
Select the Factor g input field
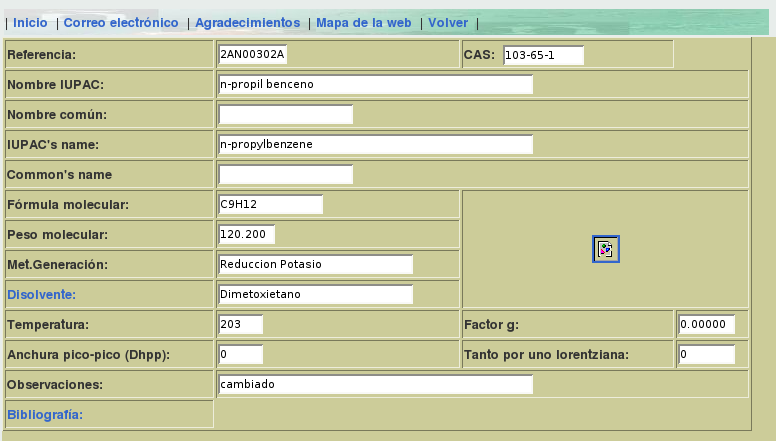pyautogui.click(x=706, y=324)
